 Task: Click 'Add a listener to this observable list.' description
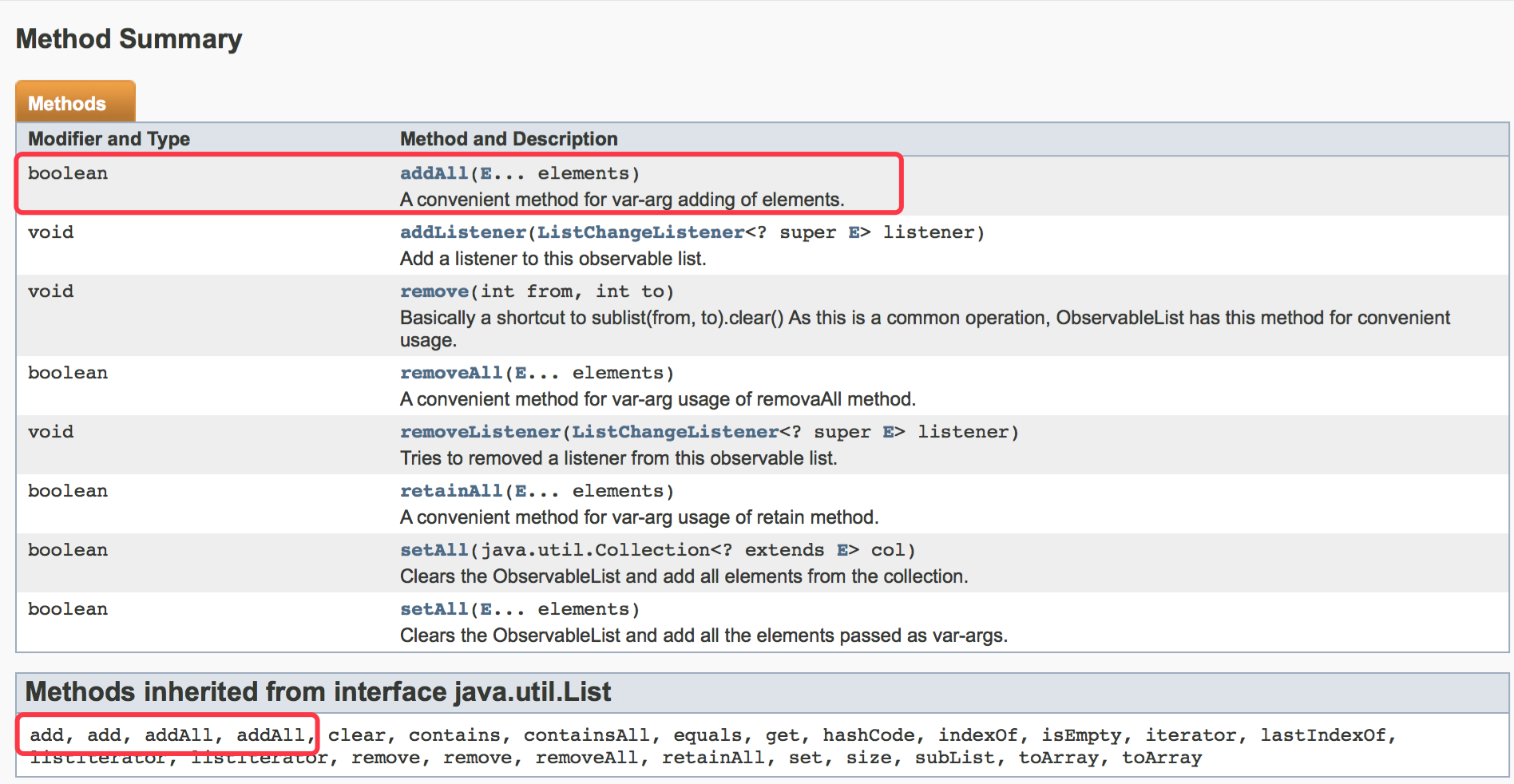click(553, 259)
